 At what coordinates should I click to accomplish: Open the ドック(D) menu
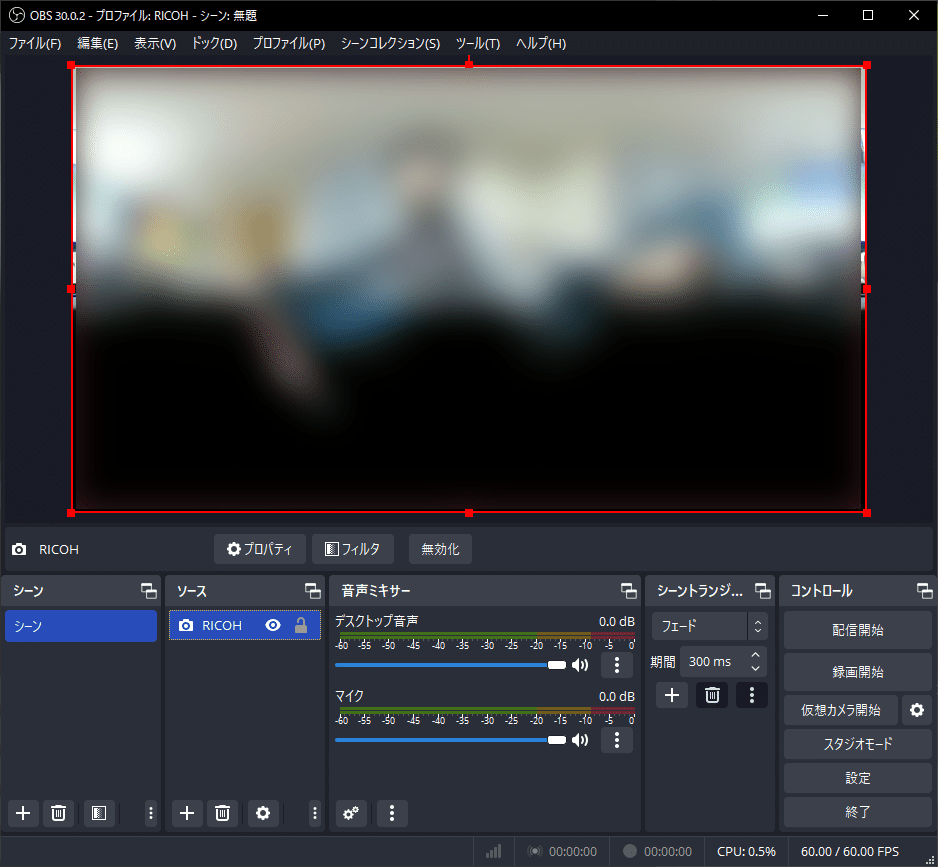tap(214, 44)
